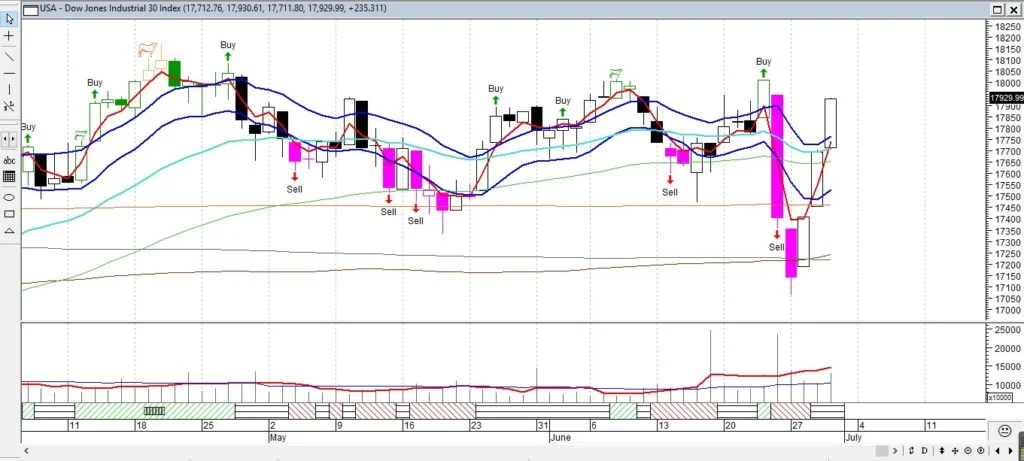
Task: Click the date label 25 on time axis
Action: point(208,425)
